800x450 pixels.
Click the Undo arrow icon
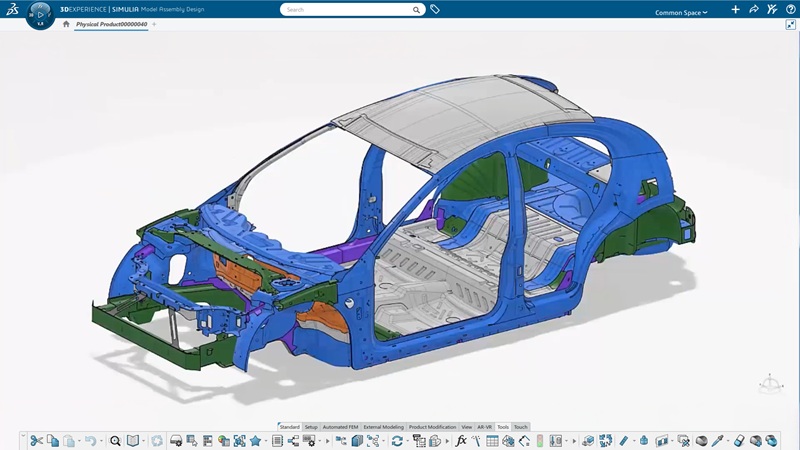point(90,441)
